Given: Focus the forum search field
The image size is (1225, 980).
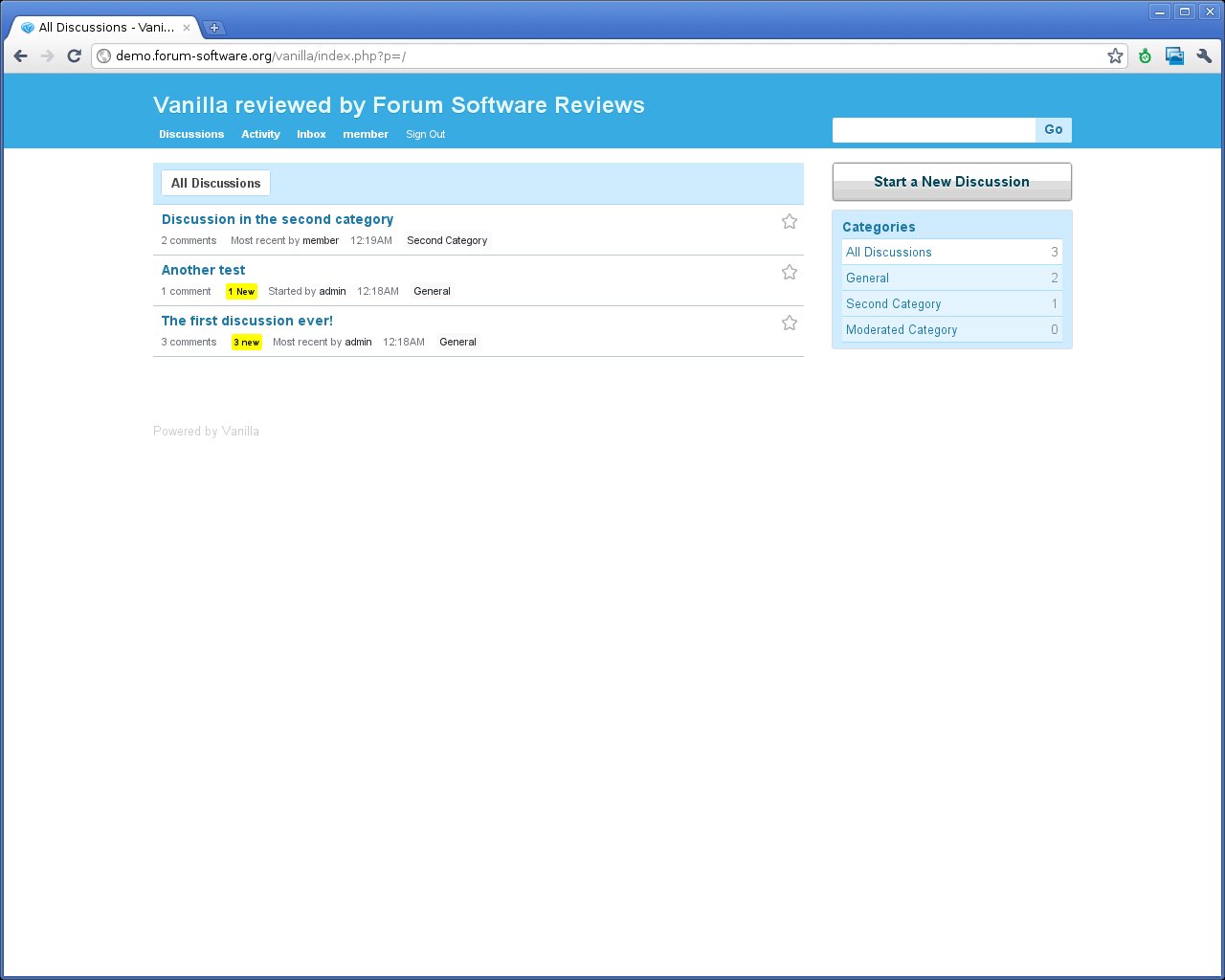Looking at the screenshot, I should (x=934, y=130).
